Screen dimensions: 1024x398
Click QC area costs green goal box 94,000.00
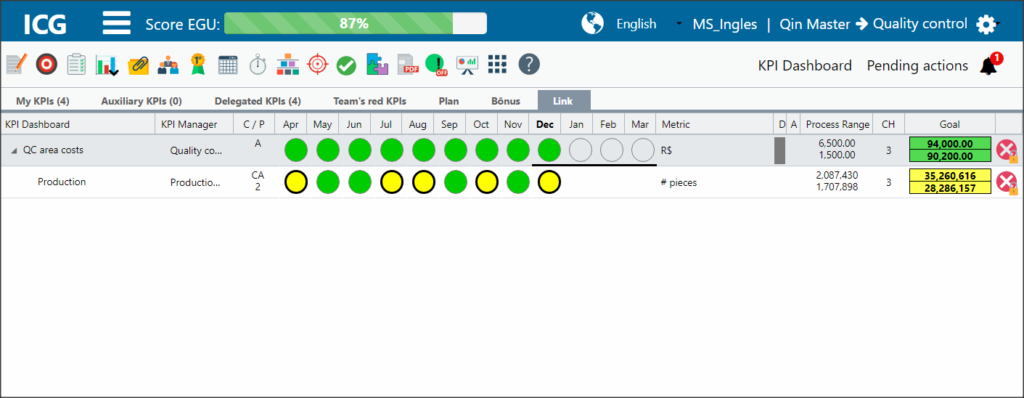(x=950, y=144)
